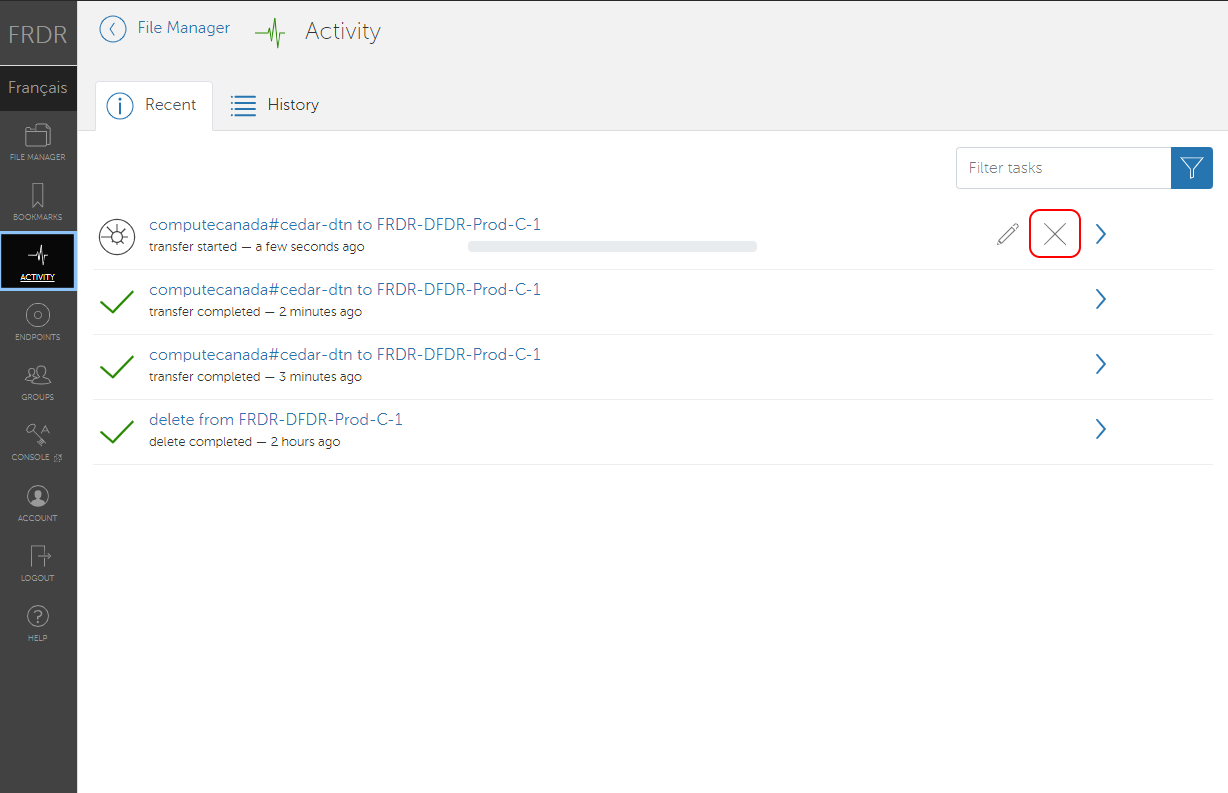The image size is (1228, 793).
Task: Click the back arrow circle icon
Action: [113, 29]
